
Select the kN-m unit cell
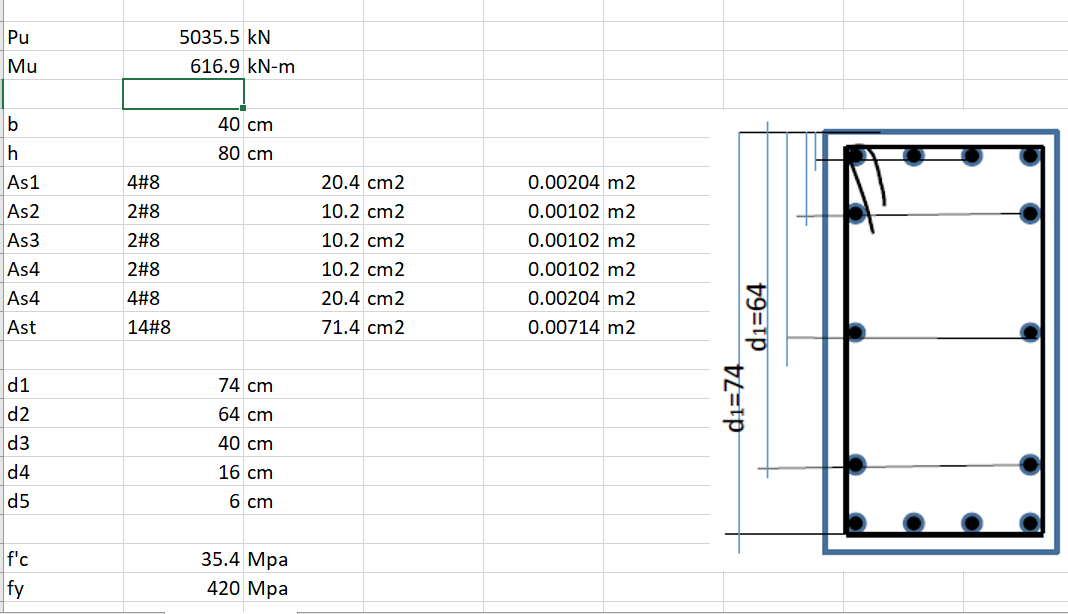(303, 66)
